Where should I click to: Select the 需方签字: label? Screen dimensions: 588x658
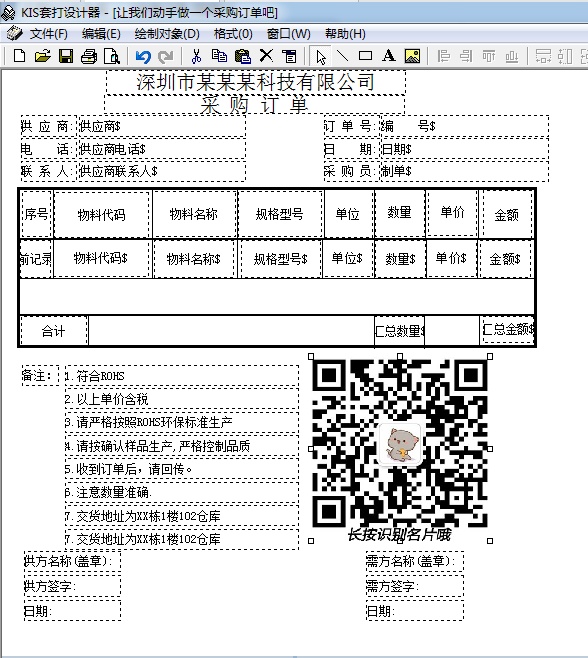[x=415, y=586]
